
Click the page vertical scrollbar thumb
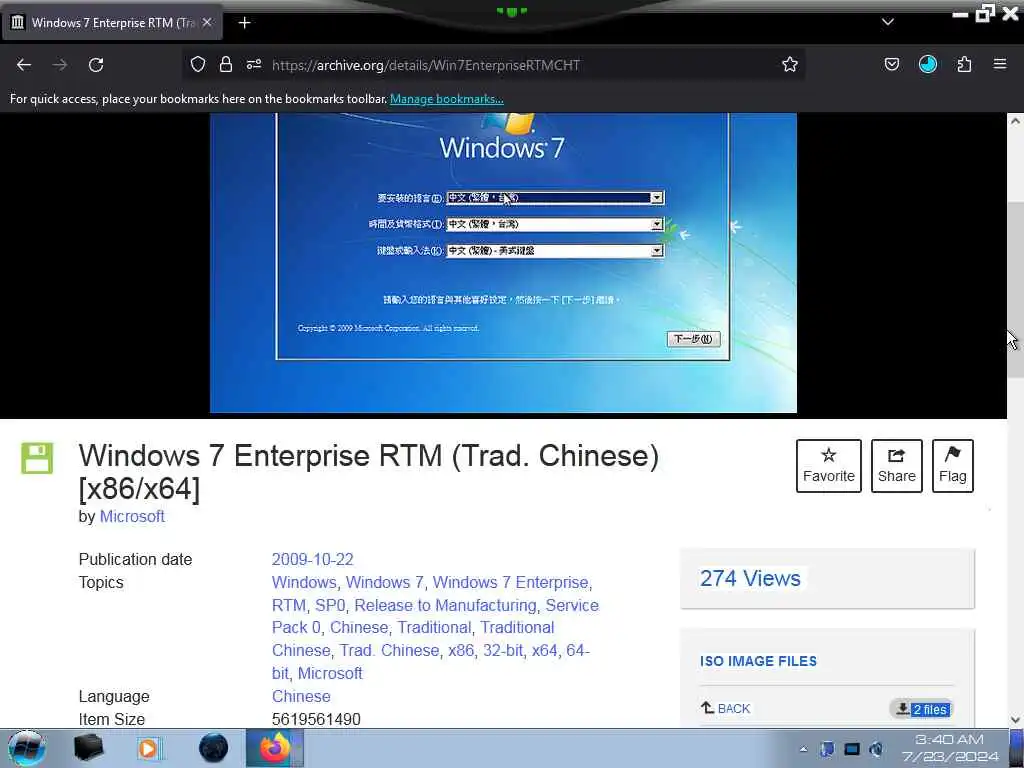(x=1015, y=289)
